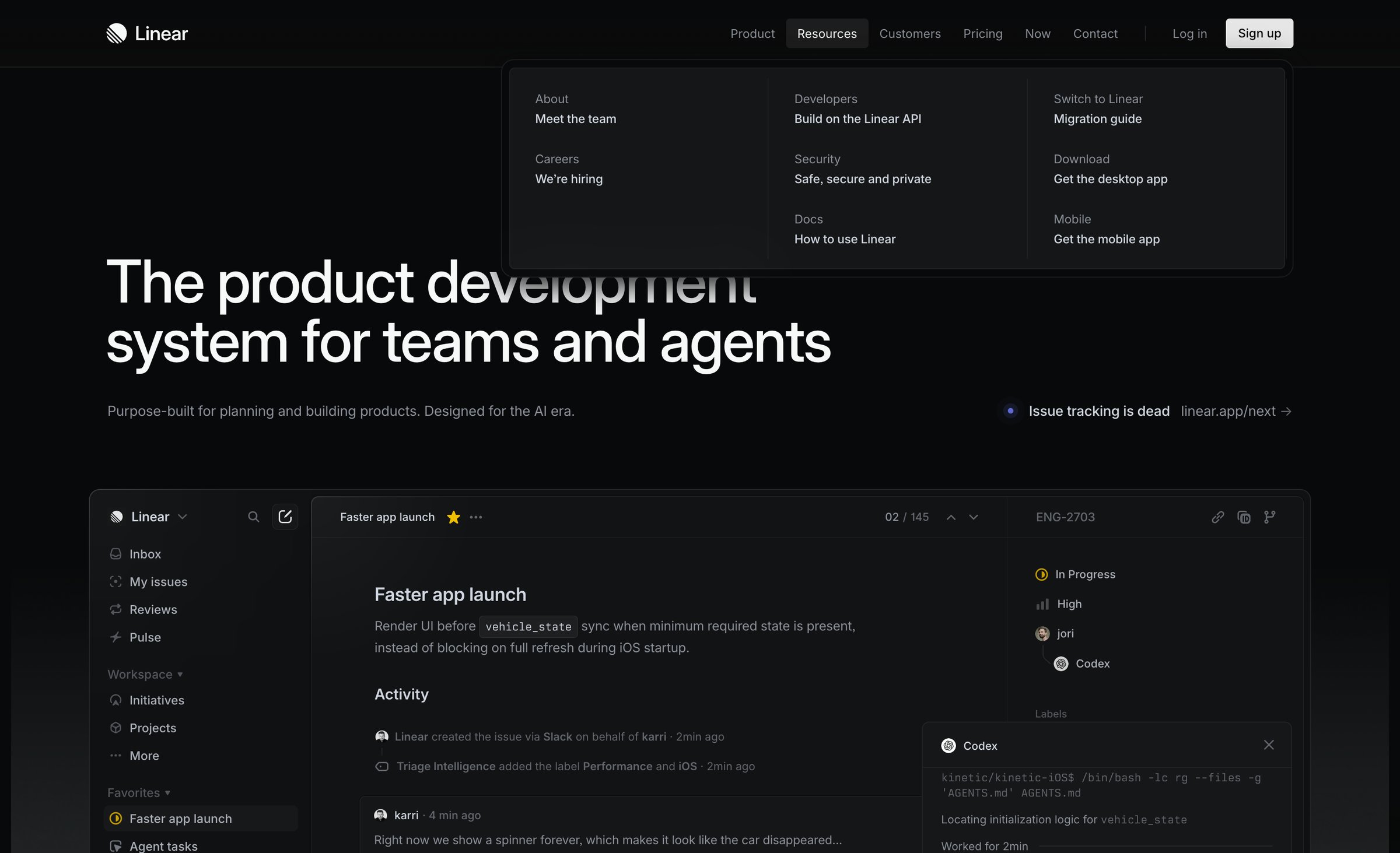
Task: Follow the linear.app/next link
Action: [x=1236, y=411]
